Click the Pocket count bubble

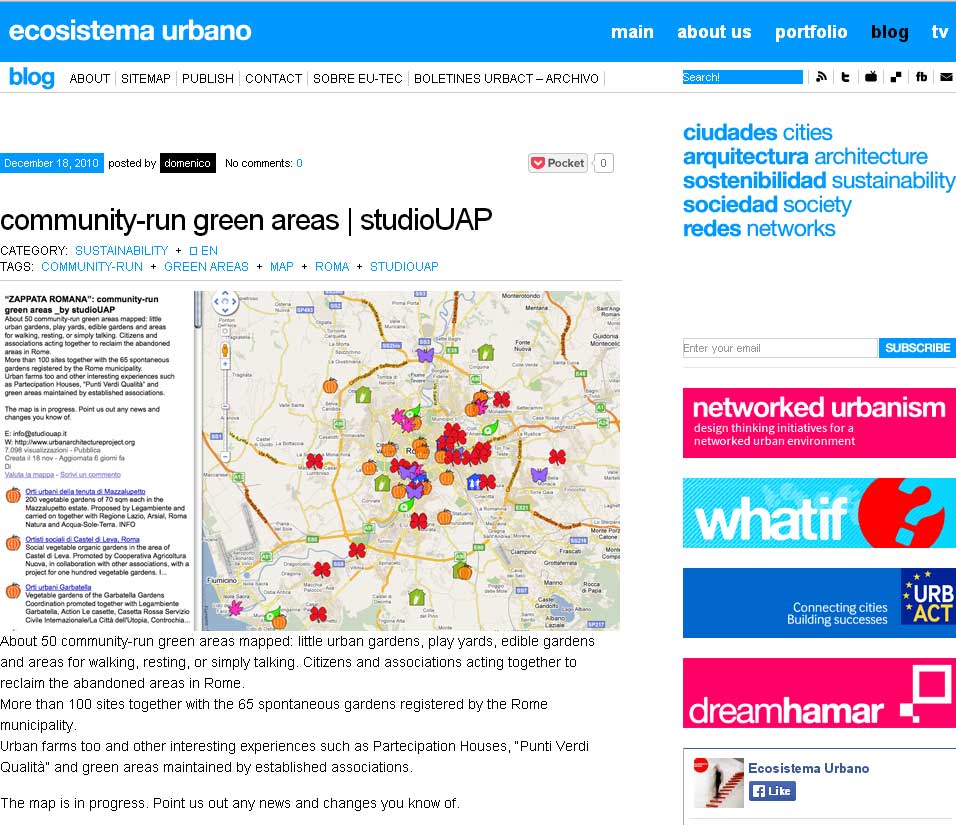pos(603,163)
